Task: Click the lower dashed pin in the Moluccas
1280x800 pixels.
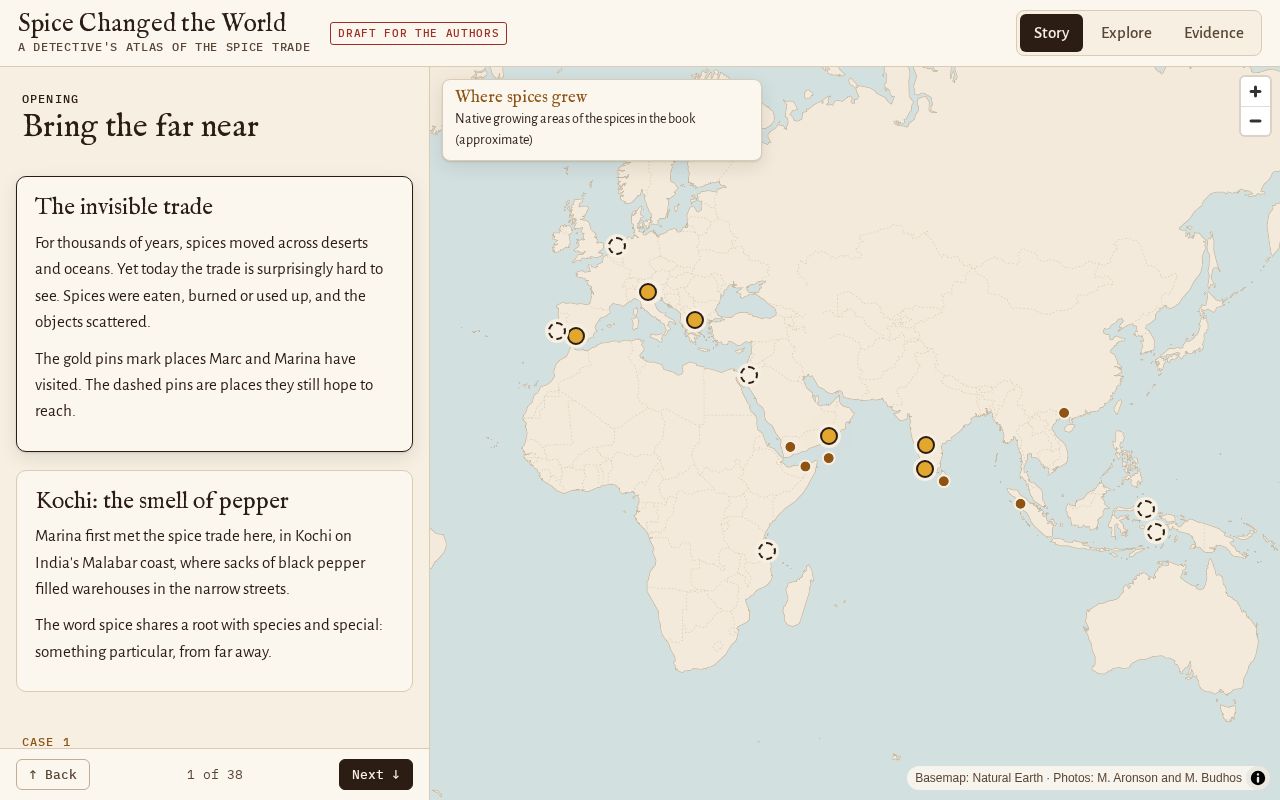Action: 1156,532
